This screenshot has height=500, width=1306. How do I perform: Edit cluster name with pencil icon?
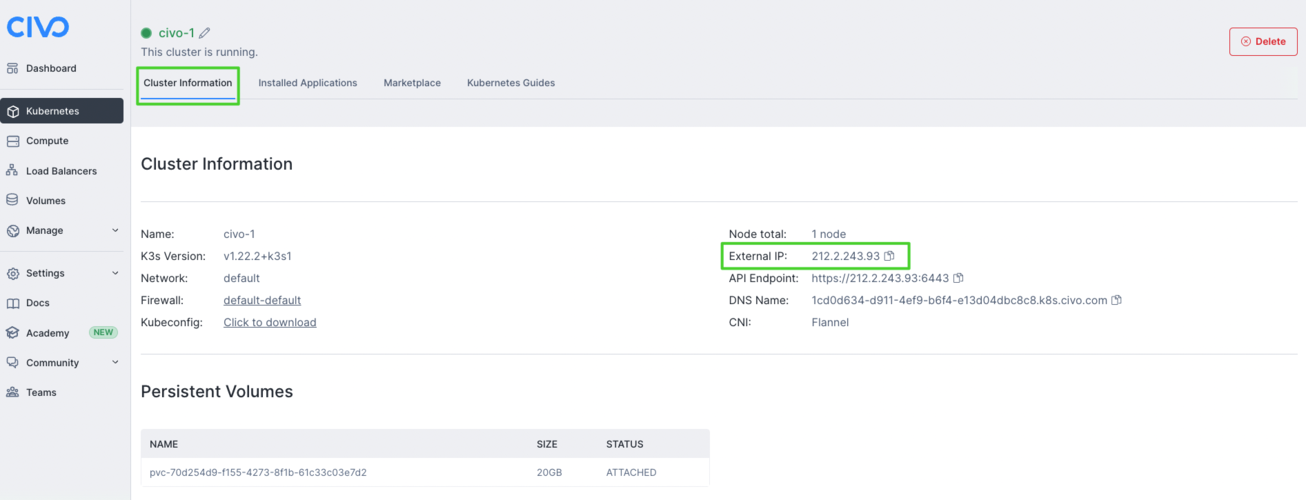[x=205, y=33]
